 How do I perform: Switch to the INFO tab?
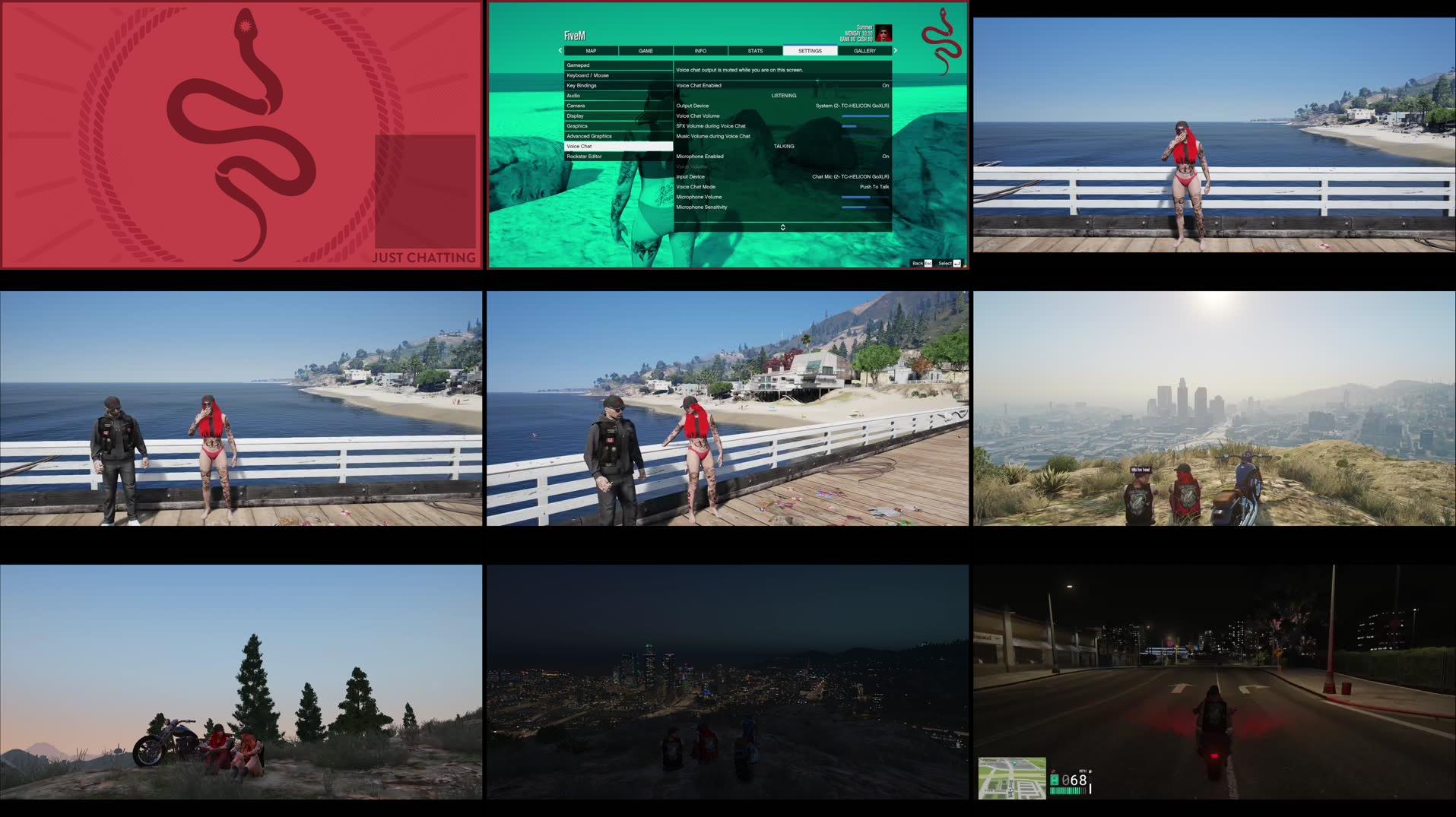(700, 51)
